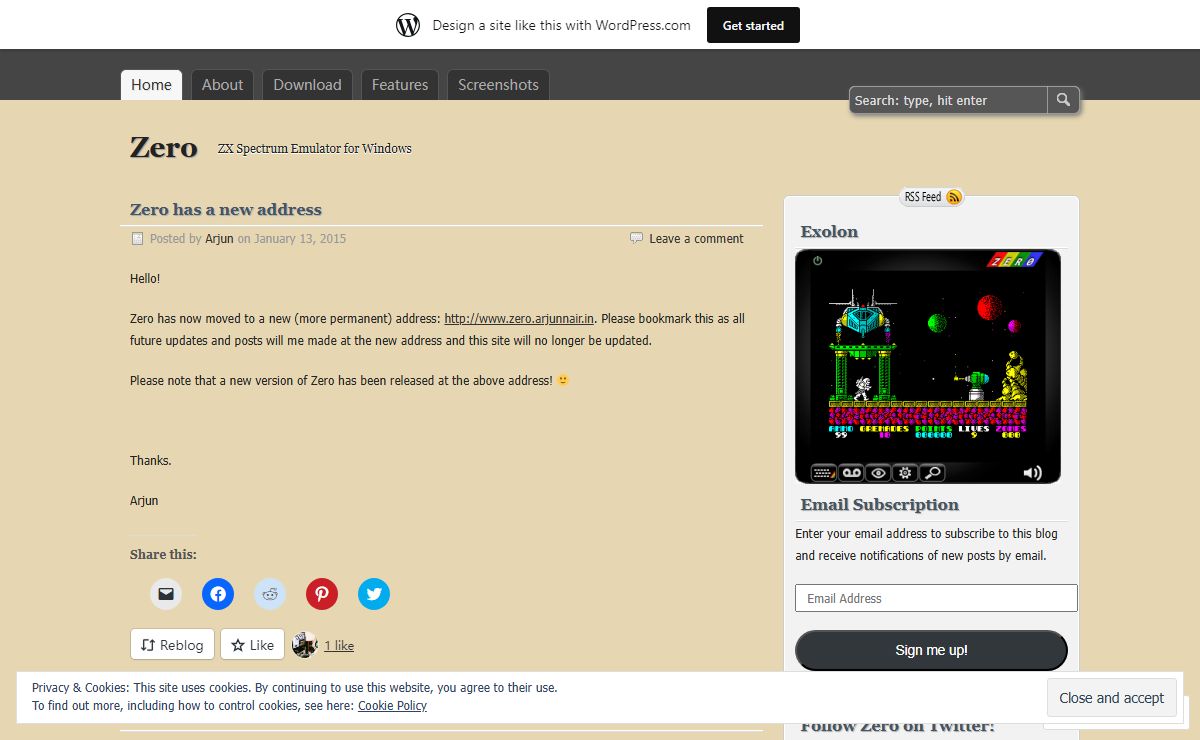Share post on Pinterest
The height and width of the screenshot is (740, 1200).
(322, 594)
